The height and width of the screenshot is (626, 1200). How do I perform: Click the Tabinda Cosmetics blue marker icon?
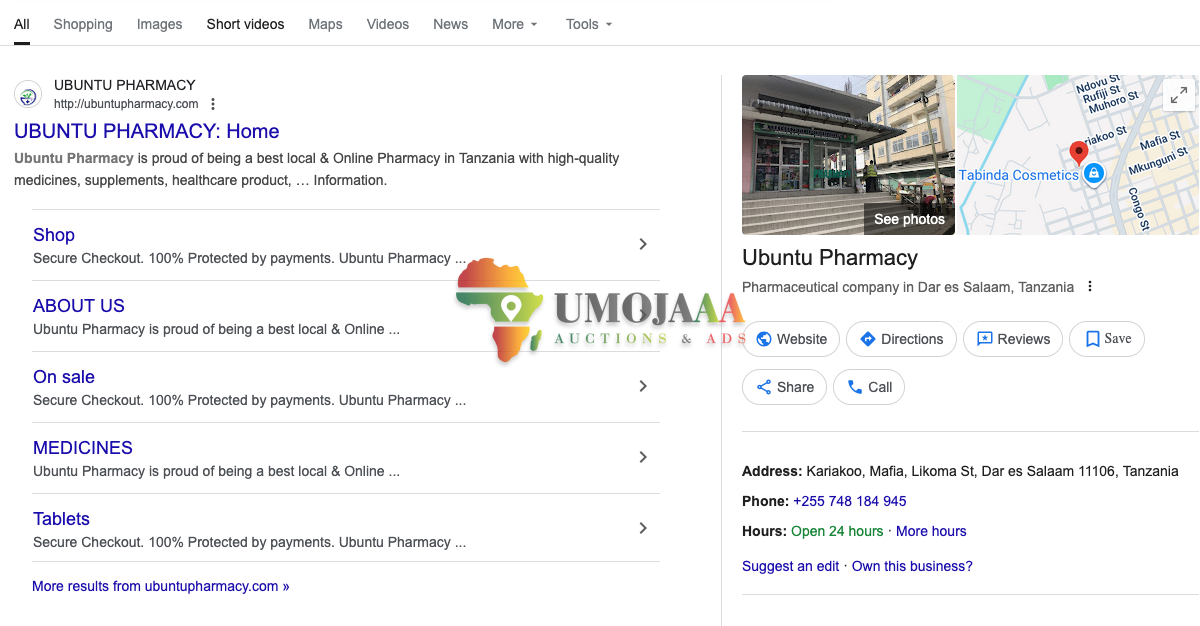1093,174
